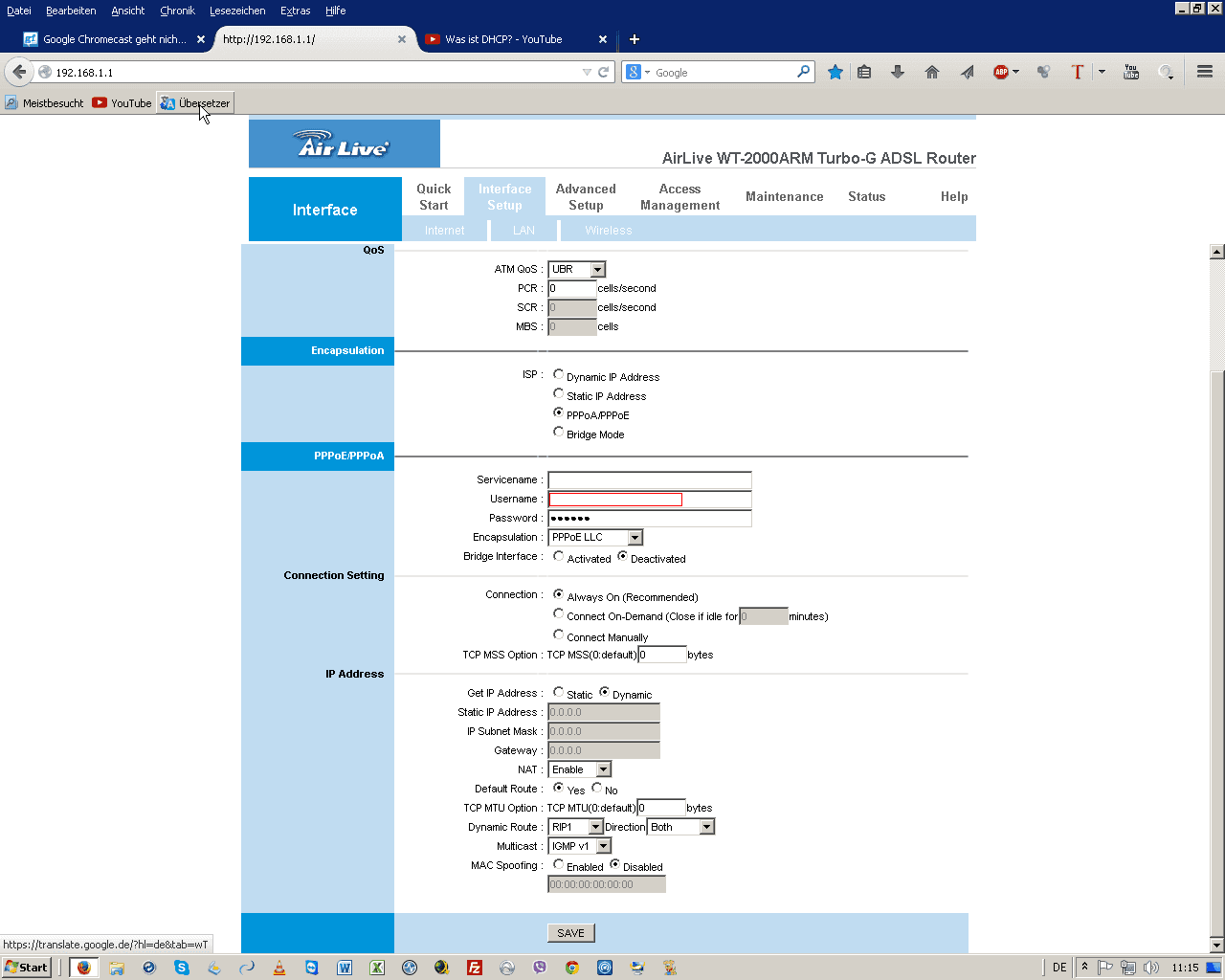This screenshot has height=980, width=1225.
Task: Click the Übersetzer bookmark
Action: pyautogui.click(x=195, y=103)
